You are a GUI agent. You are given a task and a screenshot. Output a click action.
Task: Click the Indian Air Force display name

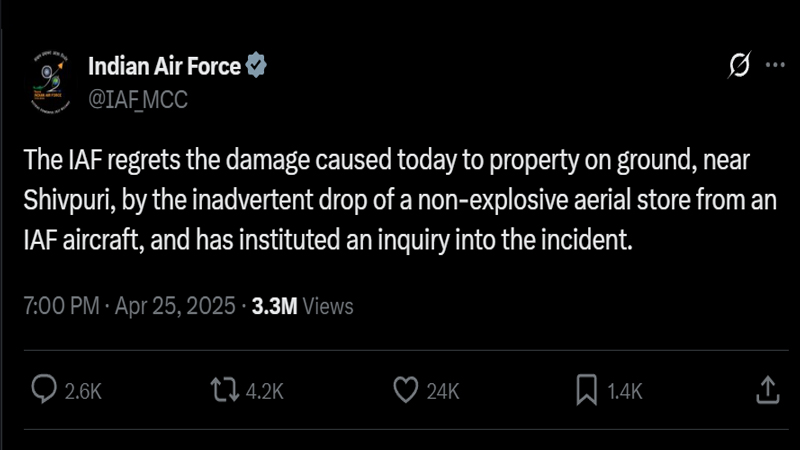(x=164, y=67)
